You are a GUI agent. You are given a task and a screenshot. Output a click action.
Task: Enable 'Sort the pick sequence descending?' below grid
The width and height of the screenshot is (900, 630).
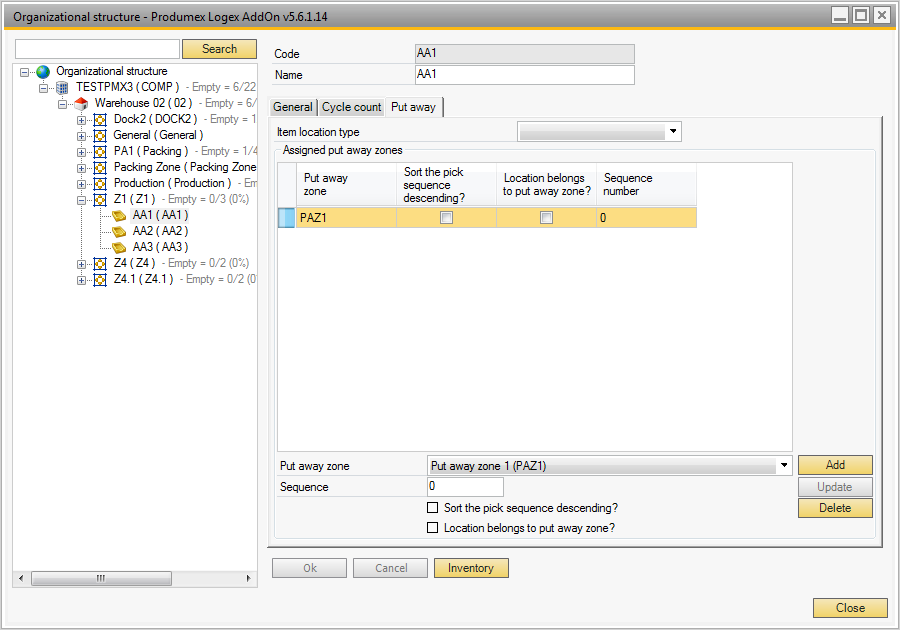point(433,509)
